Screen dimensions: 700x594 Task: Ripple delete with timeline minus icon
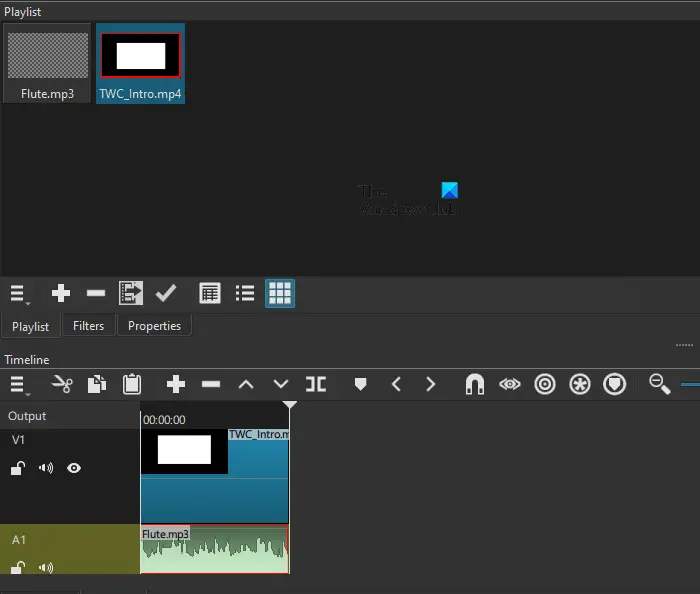[x=211, y=384]
